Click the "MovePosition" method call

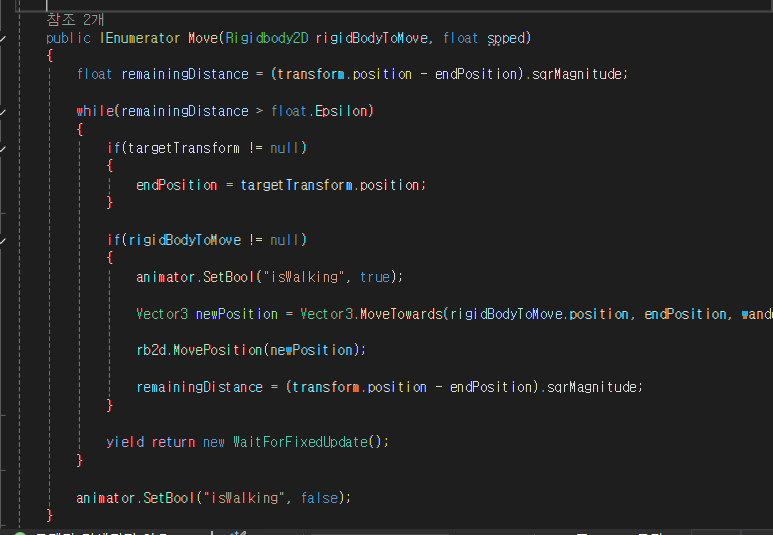[x=218, y=350]
